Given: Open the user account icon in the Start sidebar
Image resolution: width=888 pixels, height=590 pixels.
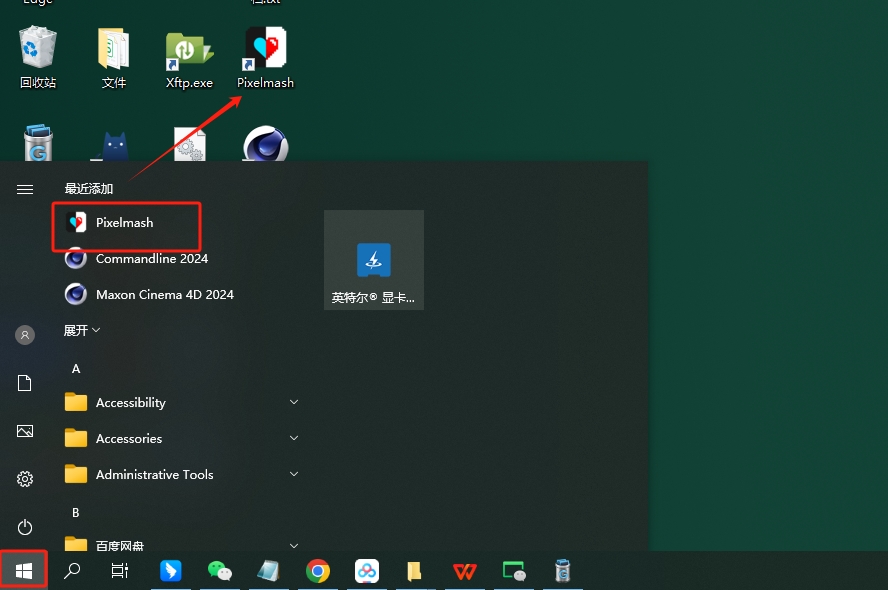Looking at the screenshot, I should pos(25,335).
